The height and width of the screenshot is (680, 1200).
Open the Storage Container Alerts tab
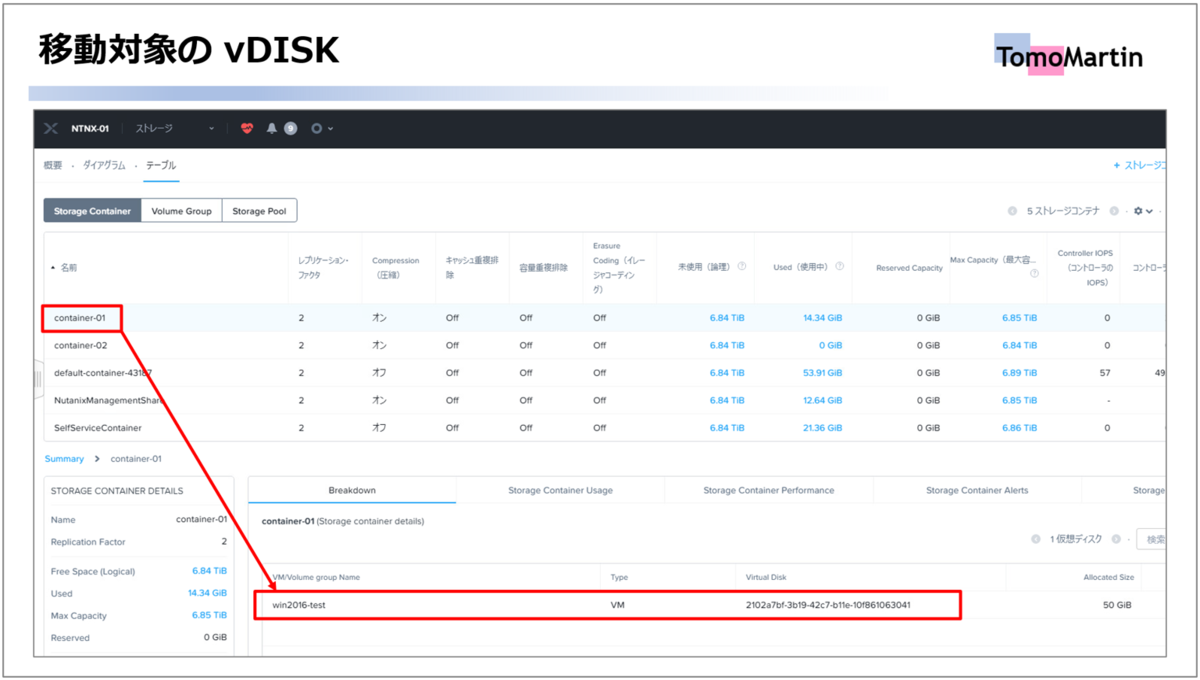pos(977,490)
